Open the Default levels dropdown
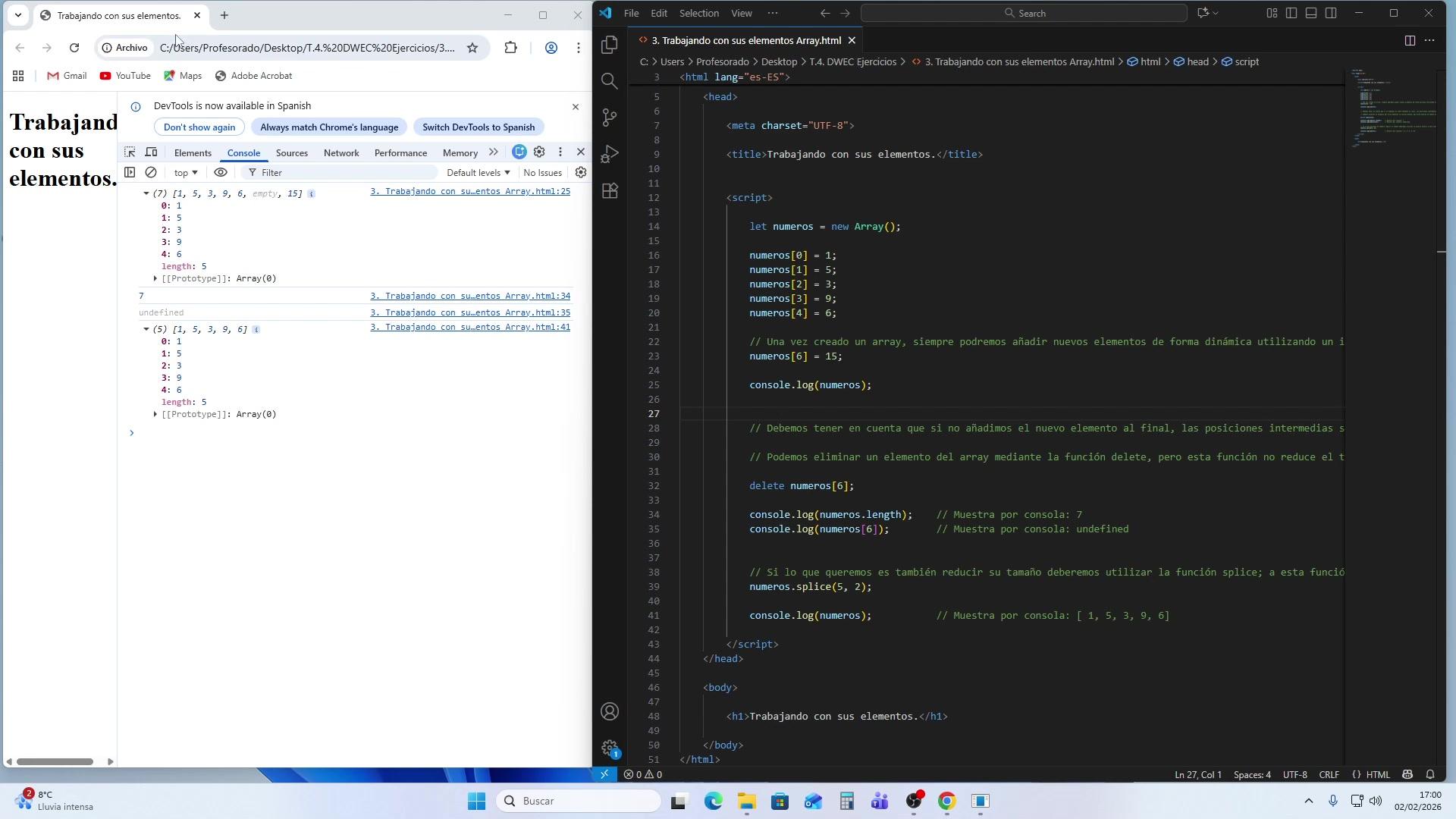The height and width of the screenshot is (819, 1456). click(478, 173)
